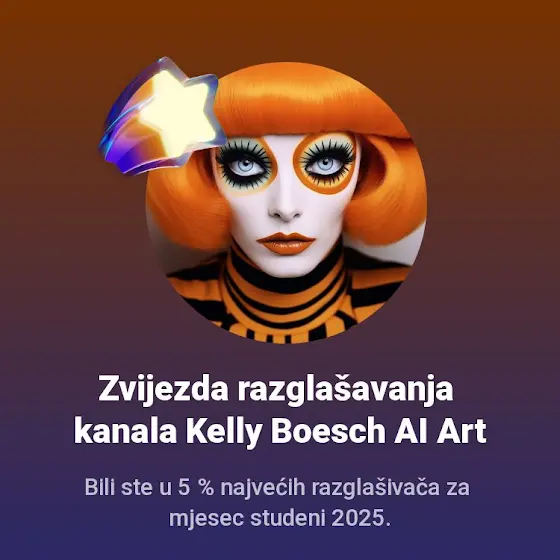The image size is (560, 560).
Task: Click the text 'mjesec studeni 2025.'
Action: coord(280,518)
